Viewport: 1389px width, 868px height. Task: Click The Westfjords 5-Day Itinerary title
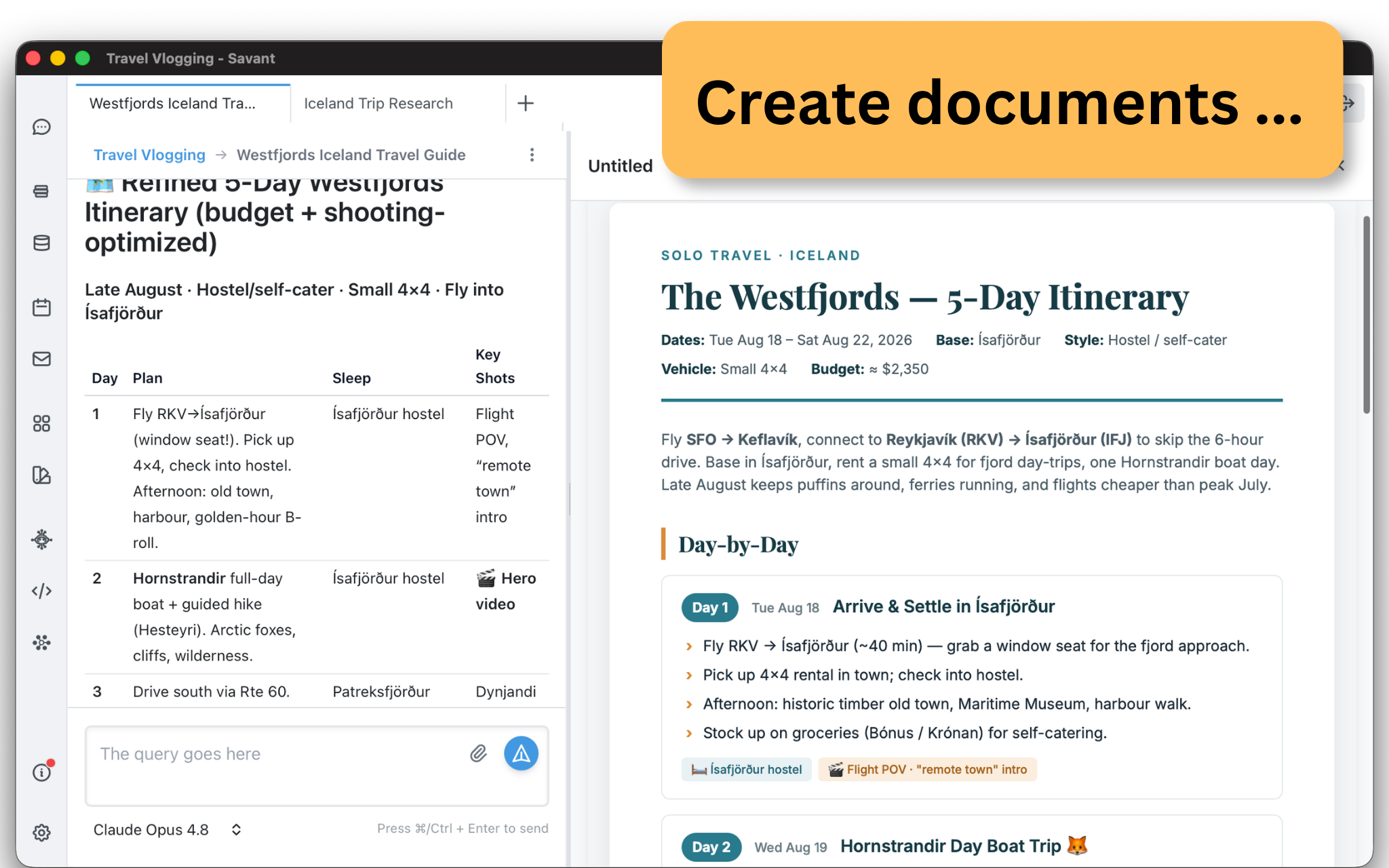point(924,297)
